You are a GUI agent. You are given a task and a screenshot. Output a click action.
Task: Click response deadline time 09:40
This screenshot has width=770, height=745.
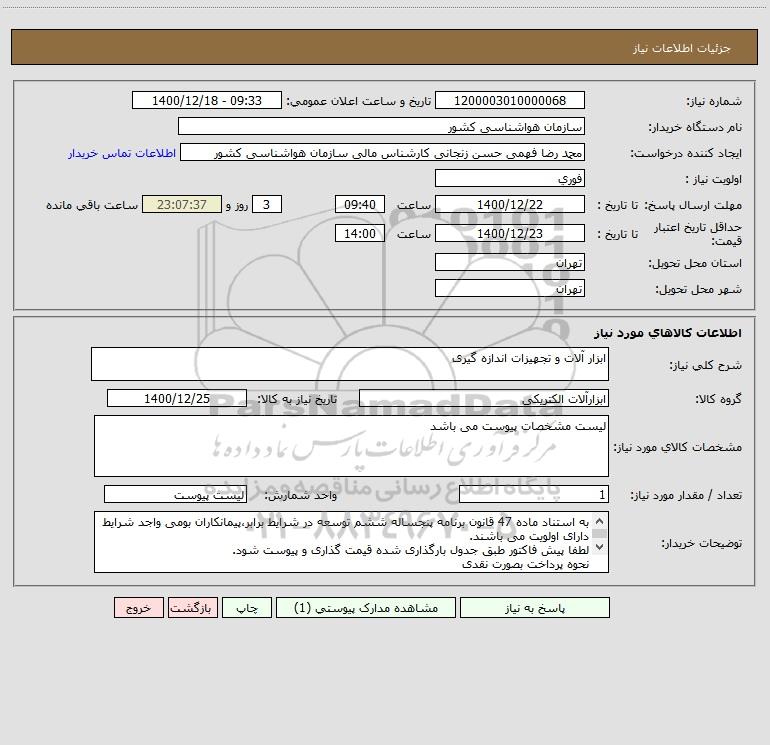[359, 204]
